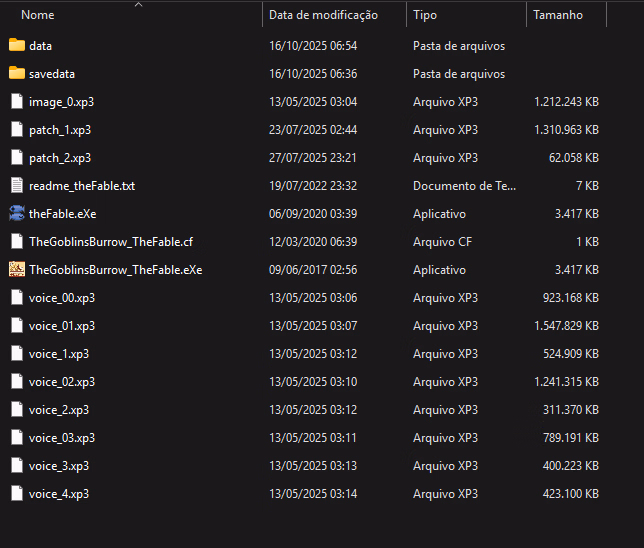Click the readme_theFable.txt document icon

click(16, 186)
